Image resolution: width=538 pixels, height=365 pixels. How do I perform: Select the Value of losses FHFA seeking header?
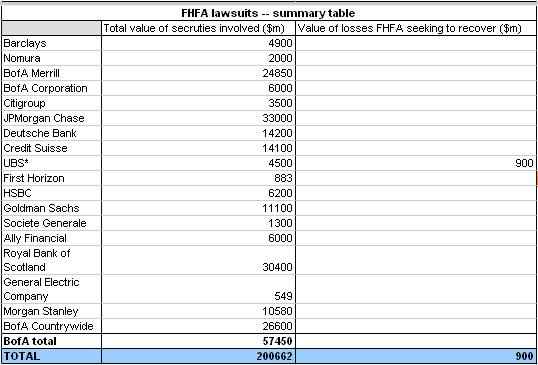[x=416, y=28]
